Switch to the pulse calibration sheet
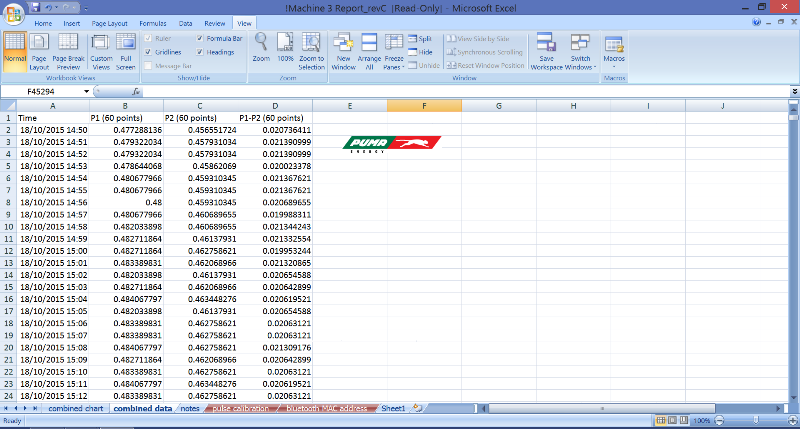 [240, 409]
